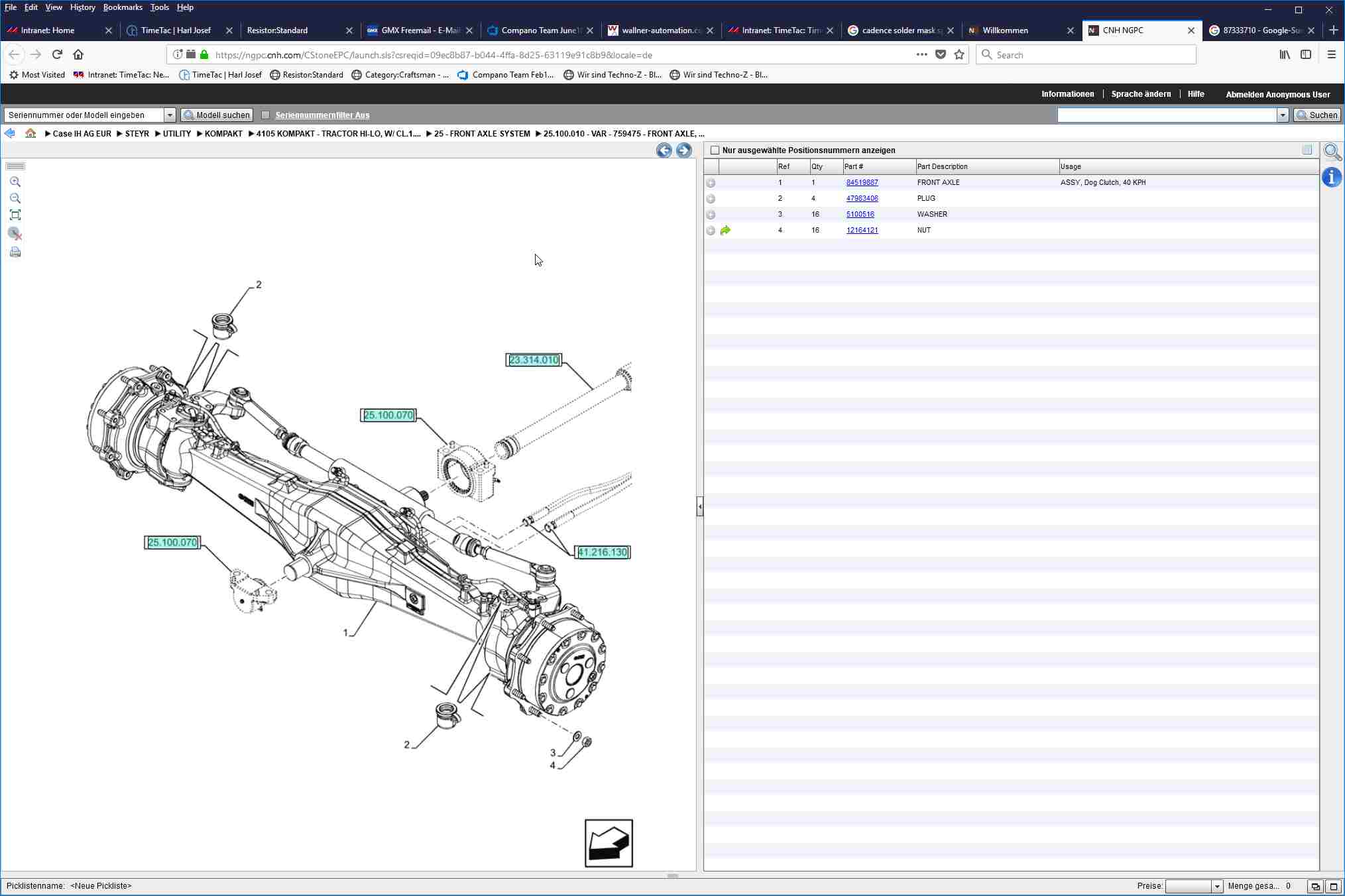This screenshot has width=1345, height=896.
Task: Click the fit-to-window diagram icon
Action: click(x=15, y=215)
